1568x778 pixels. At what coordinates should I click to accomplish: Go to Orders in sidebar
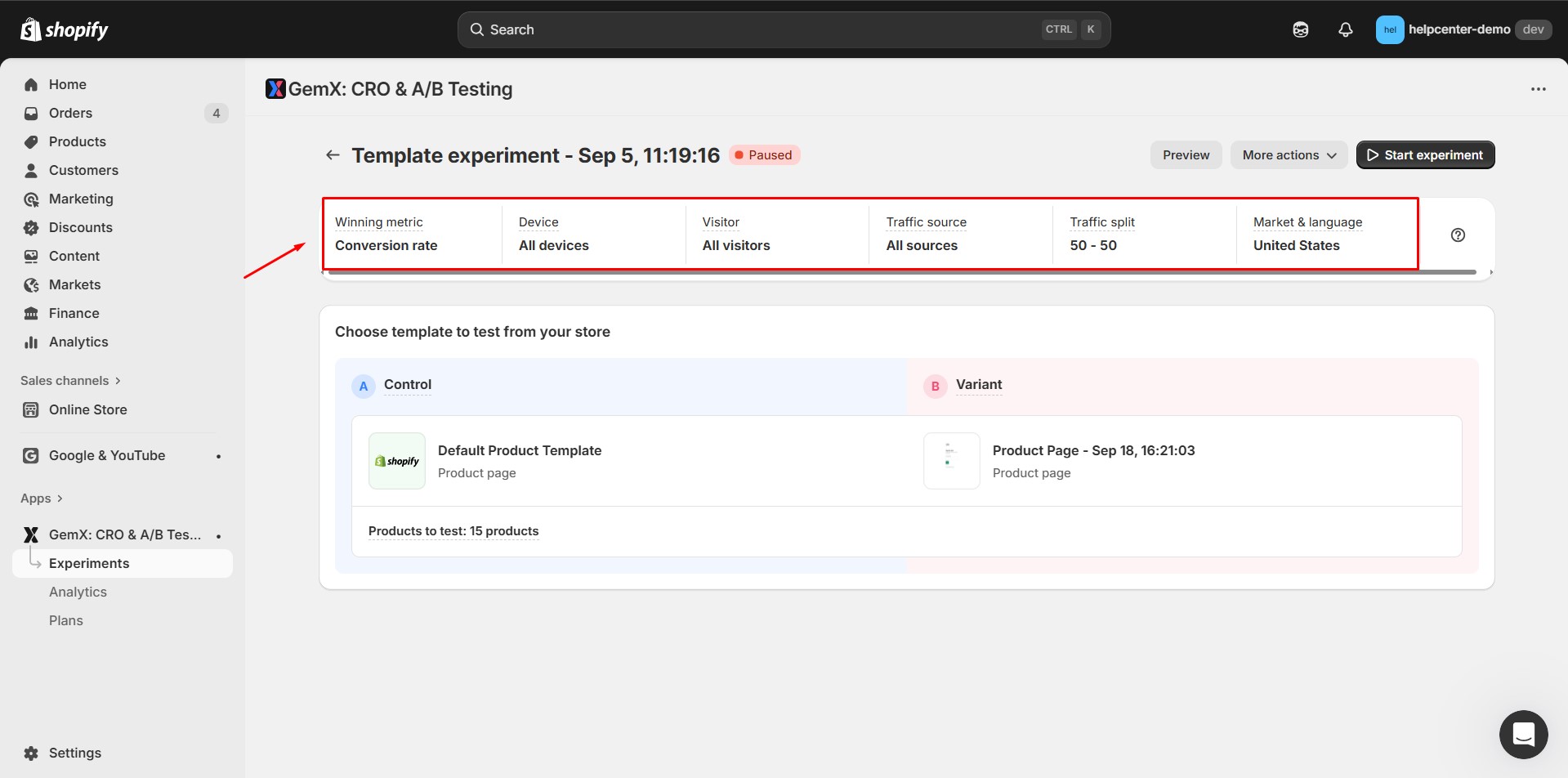click(x=70, y=113)
